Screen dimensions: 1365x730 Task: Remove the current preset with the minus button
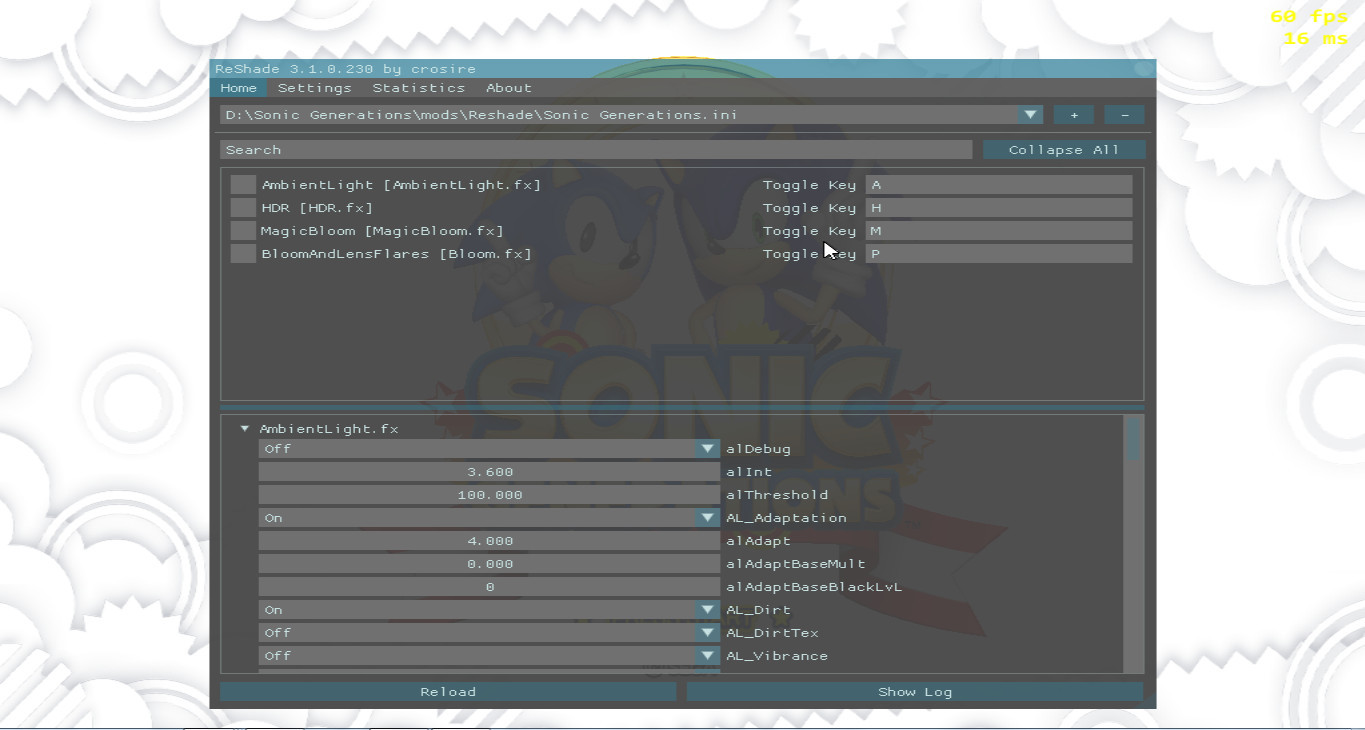point(1124,114)
